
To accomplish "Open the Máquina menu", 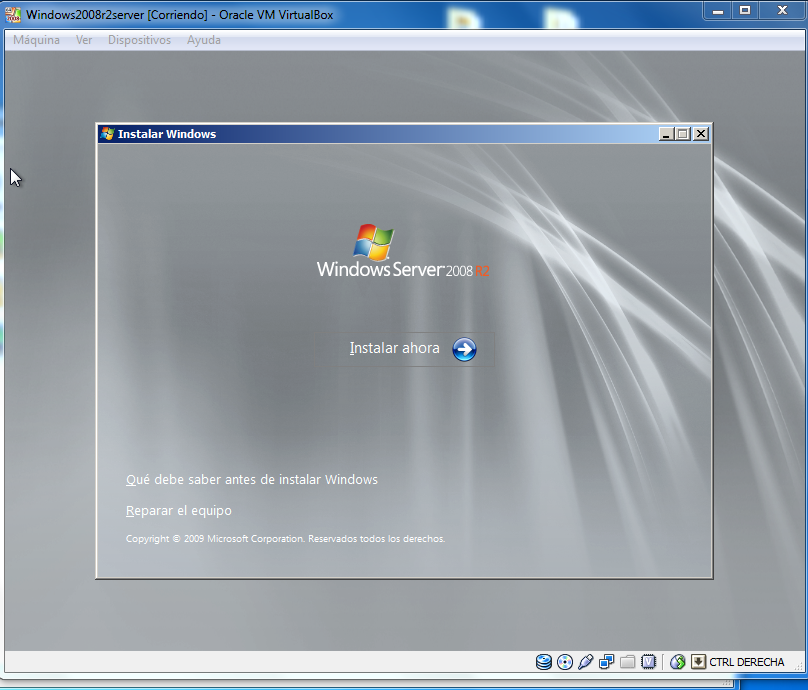I will pyautogui.click(x=36, y=40).
